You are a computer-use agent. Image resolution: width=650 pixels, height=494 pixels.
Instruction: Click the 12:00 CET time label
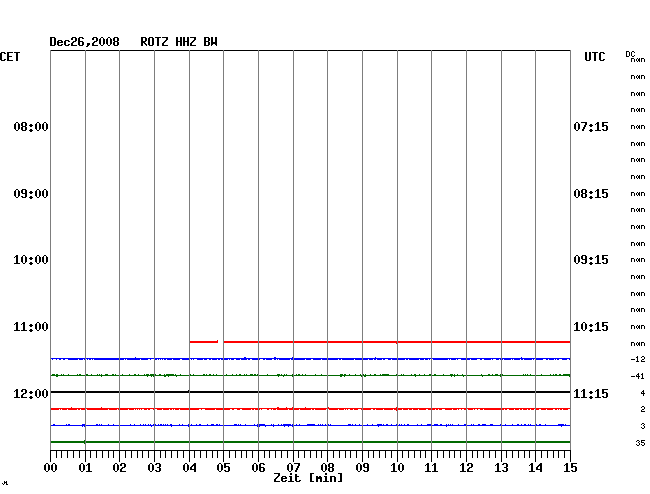pyautogui.click(x=31, y=393)
